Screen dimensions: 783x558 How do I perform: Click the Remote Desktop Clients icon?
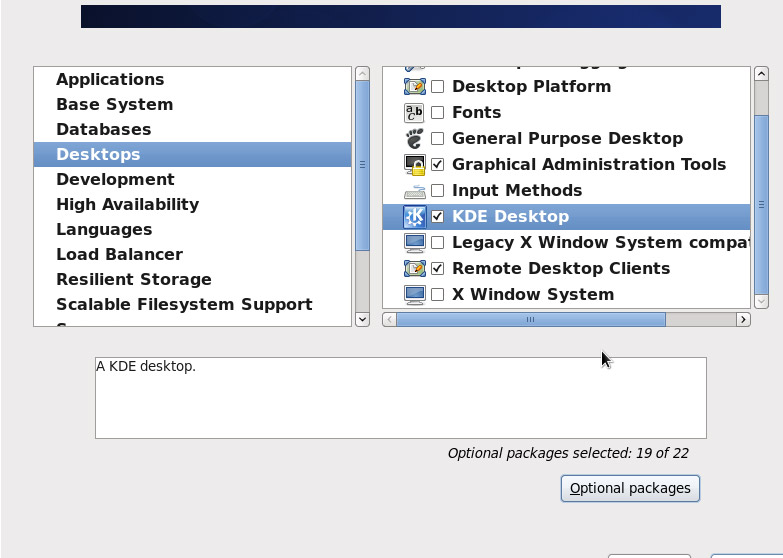point(414,269)
